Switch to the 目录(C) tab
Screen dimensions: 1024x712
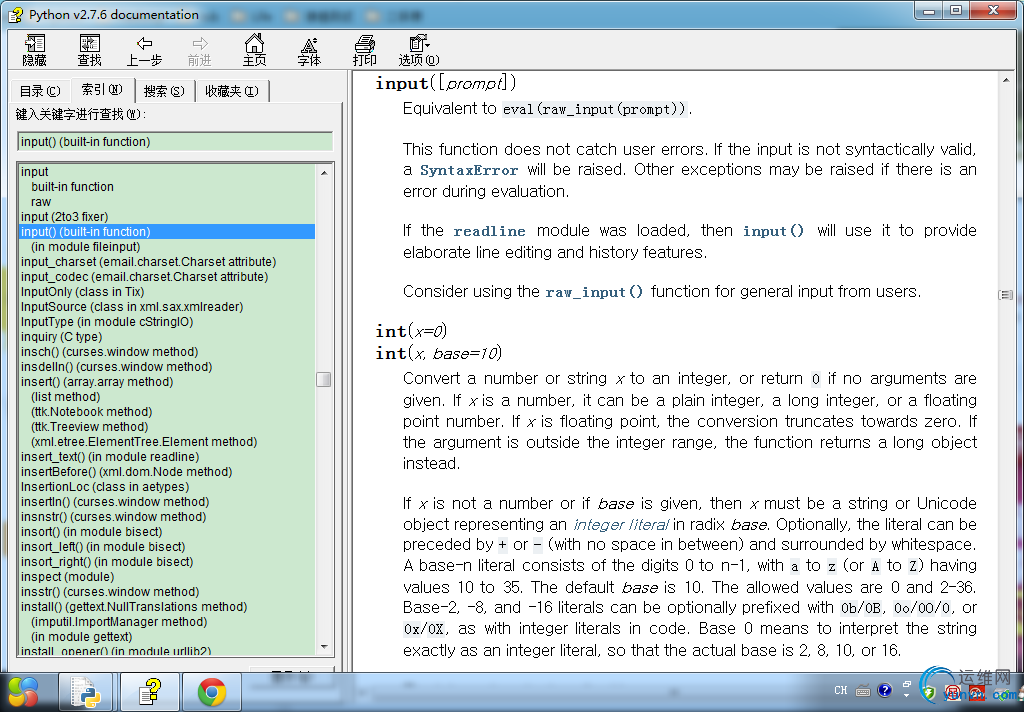click(x=40, y=91)
